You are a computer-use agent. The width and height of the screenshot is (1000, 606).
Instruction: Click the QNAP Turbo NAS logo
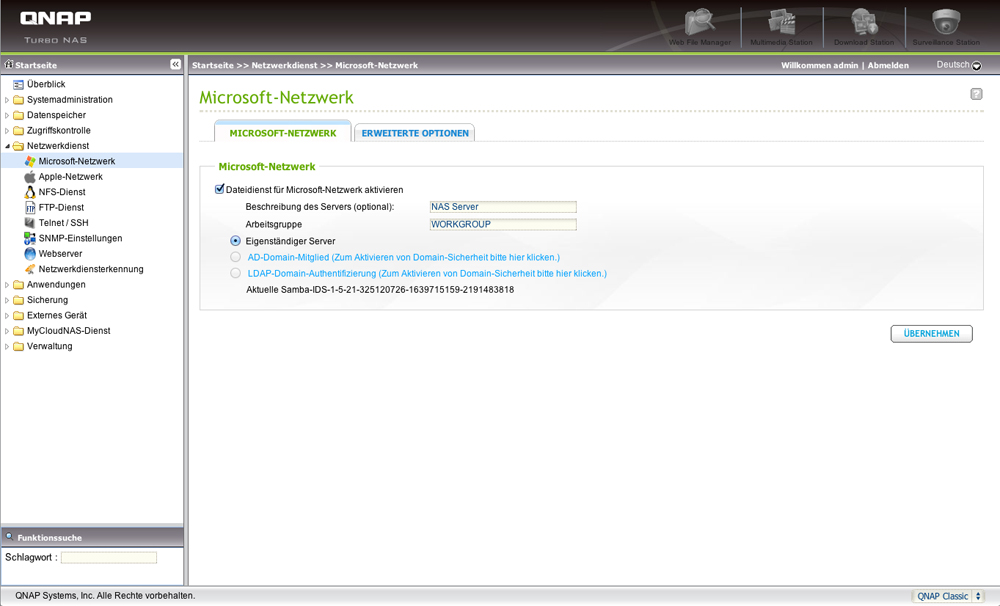point(55,27)
